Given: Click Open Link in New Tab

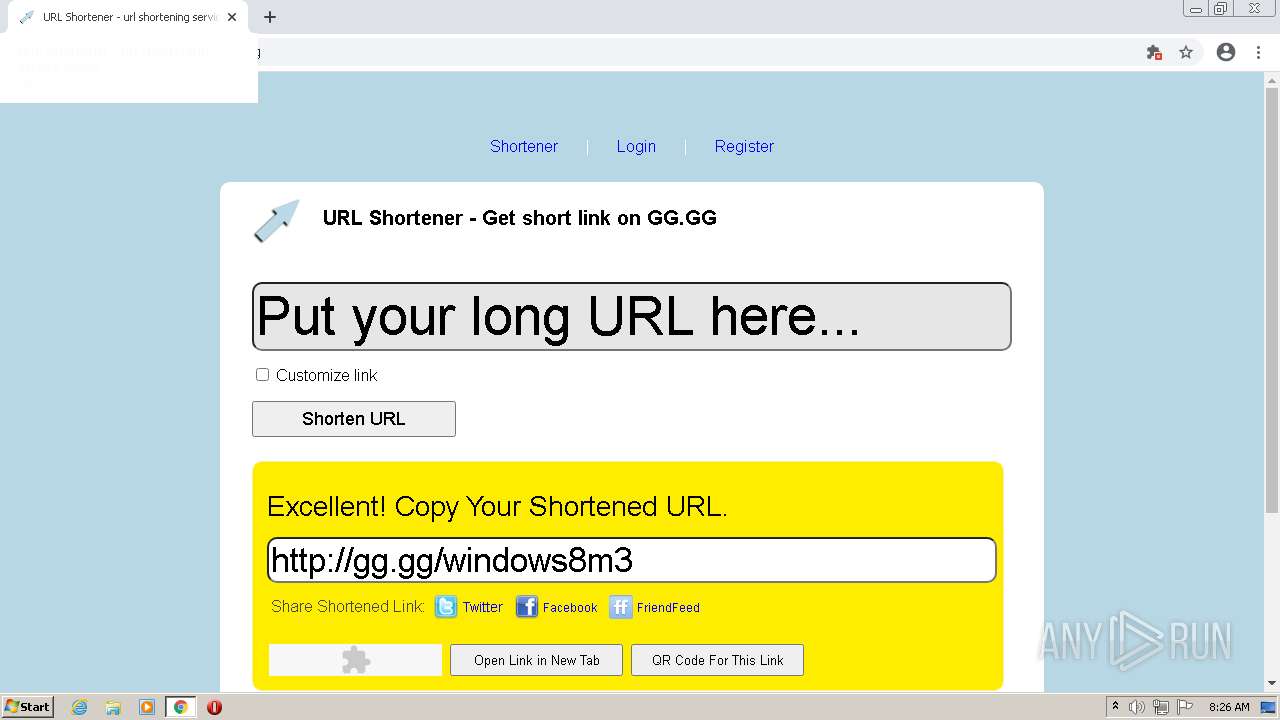Looking at the screenshot, I should tap(537, 660).
